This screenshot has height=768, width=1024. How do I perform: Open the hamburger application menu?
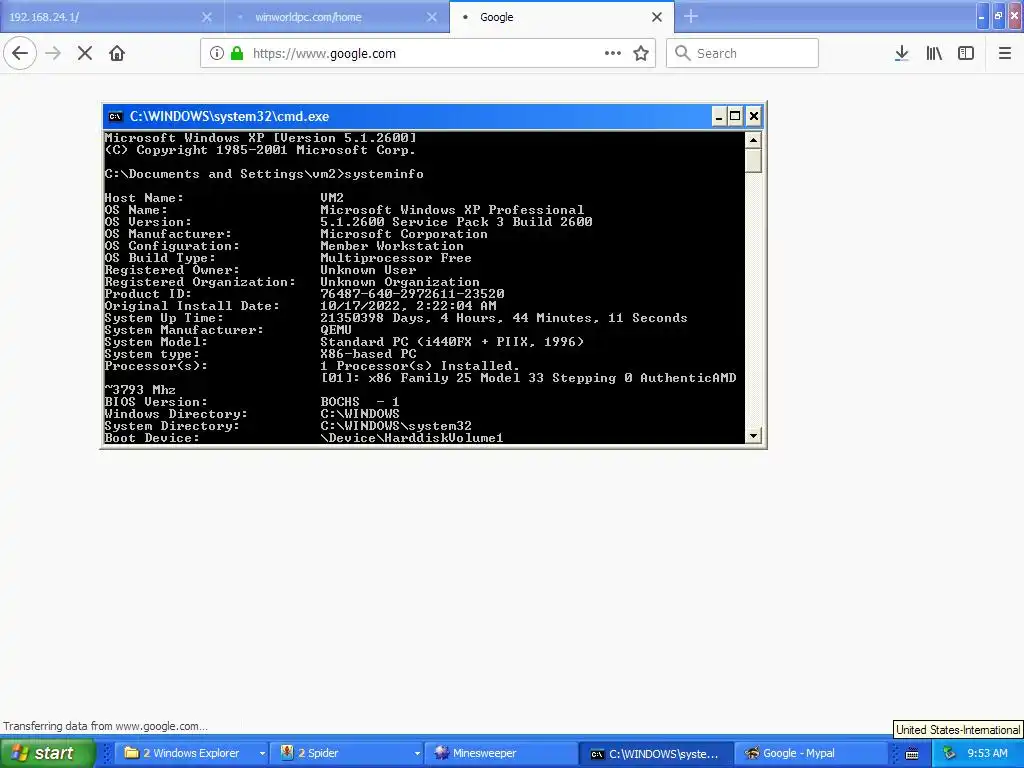pyautogui.click(x=1005, y=53)
